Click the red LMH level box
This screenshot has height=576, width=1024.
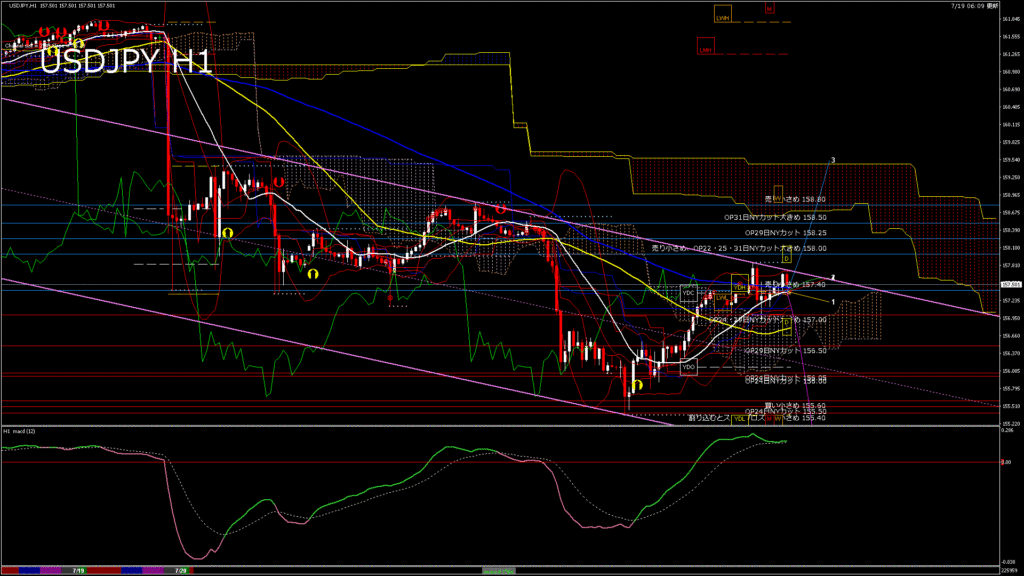pos(706,48)
